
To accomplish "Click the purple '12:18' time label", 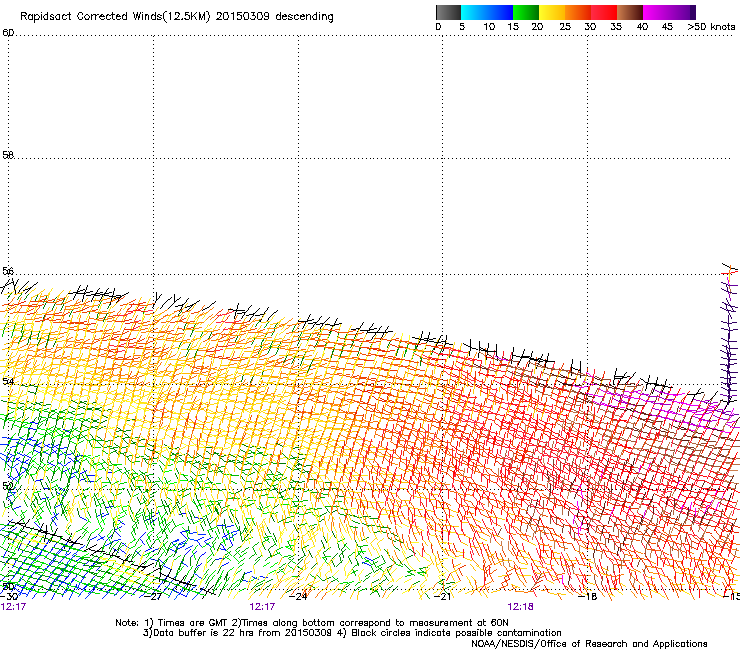I will (520, 607).
